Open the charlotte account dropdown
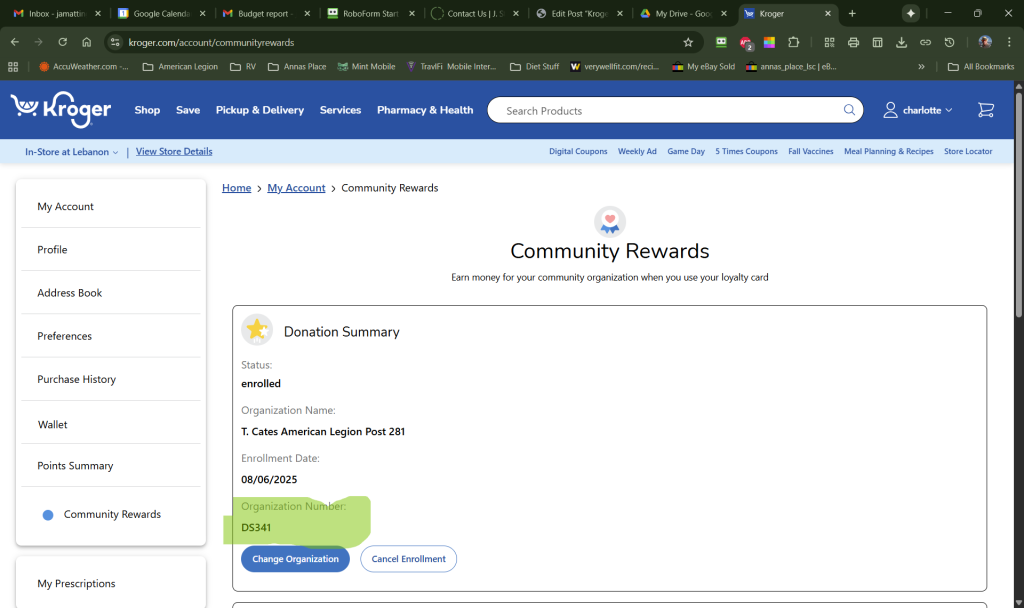The image size is (1024, 608). tap(917, 110)
